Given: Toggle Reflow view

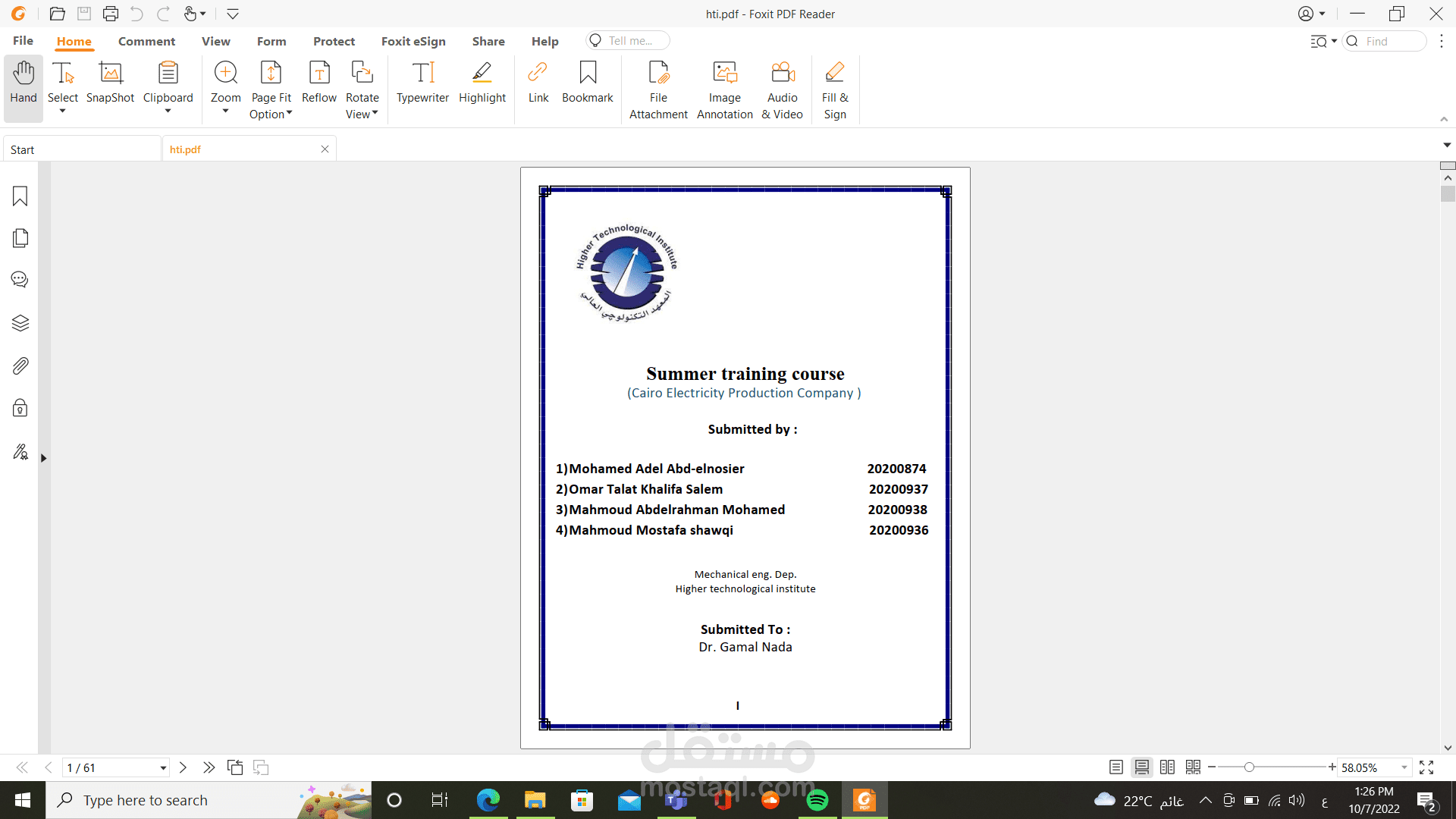Looking at the screenshot, I should pyautogui.click(x=318, y=83).
